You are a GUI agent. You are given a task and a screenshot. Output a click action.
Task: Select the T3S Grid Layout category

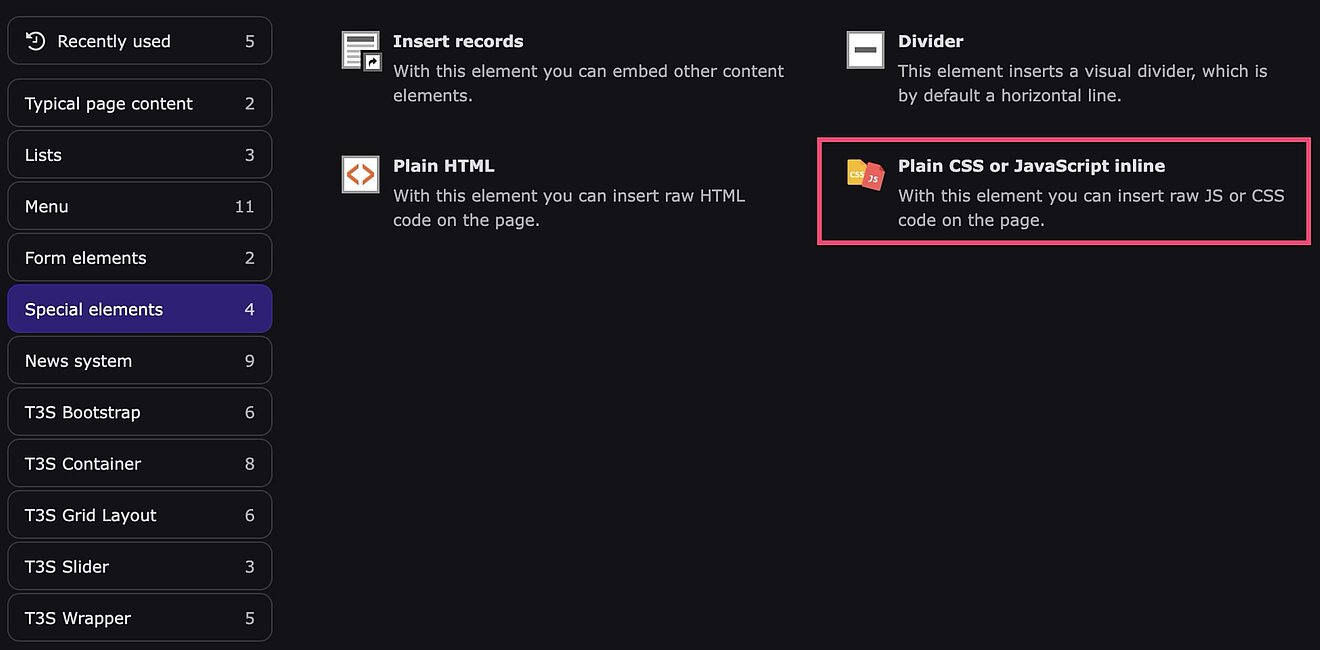click(x=139, y=516)
